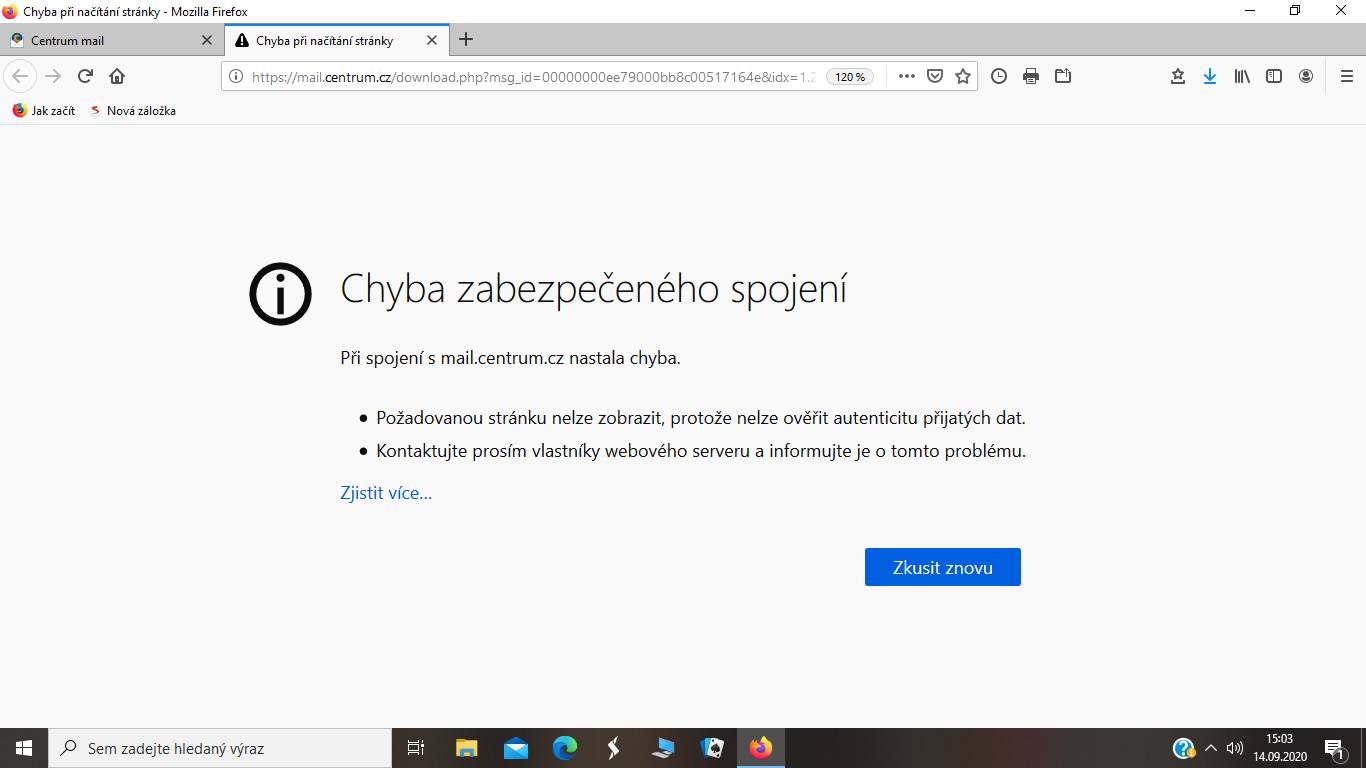Image resolution: width=1366 pixels, height=768 pixels.
Task: Open the volume speaker control
Action: pyautogui.click(x=1235, y=748)
